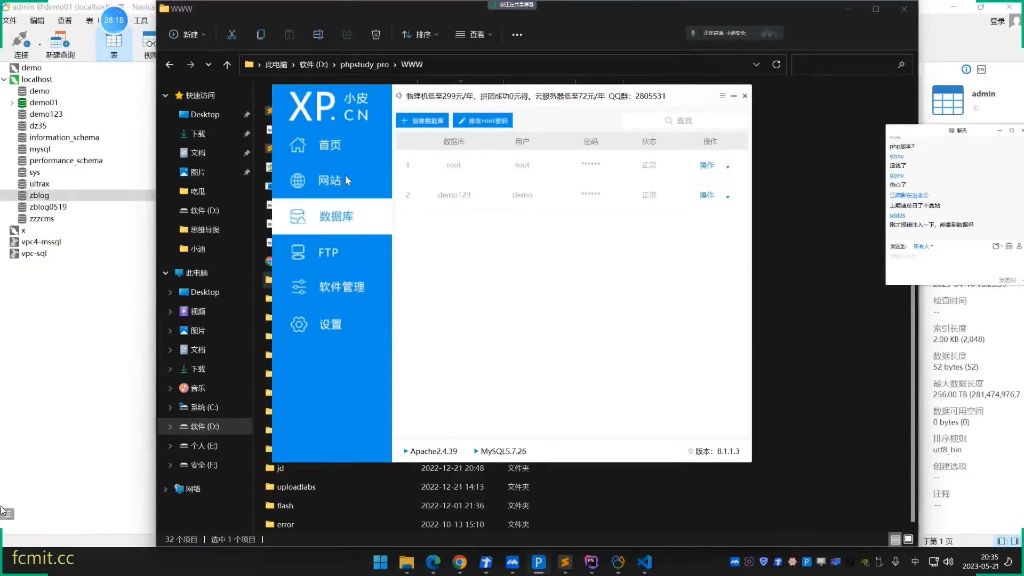Click the Back arrow in Explorer
1024x576 pixels.
click(170, 65)
